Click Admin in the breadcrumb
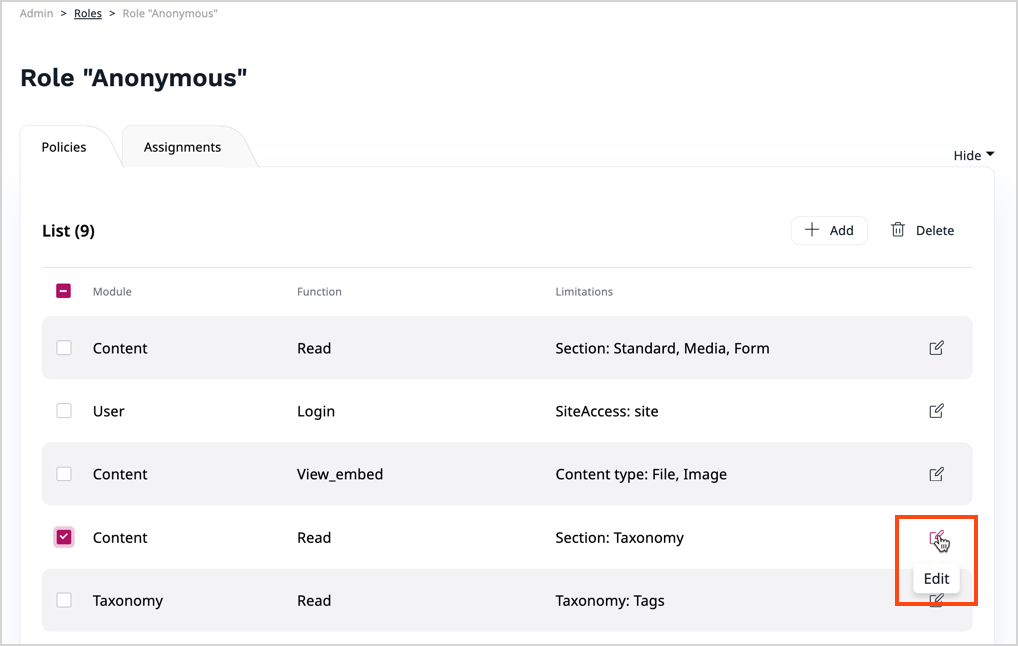 click(36, 14)
